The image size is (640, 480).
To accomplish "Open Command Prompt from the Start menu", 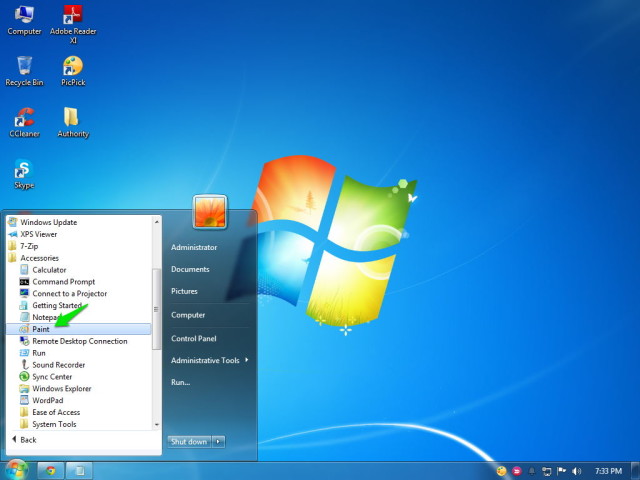I will [63, 282].
